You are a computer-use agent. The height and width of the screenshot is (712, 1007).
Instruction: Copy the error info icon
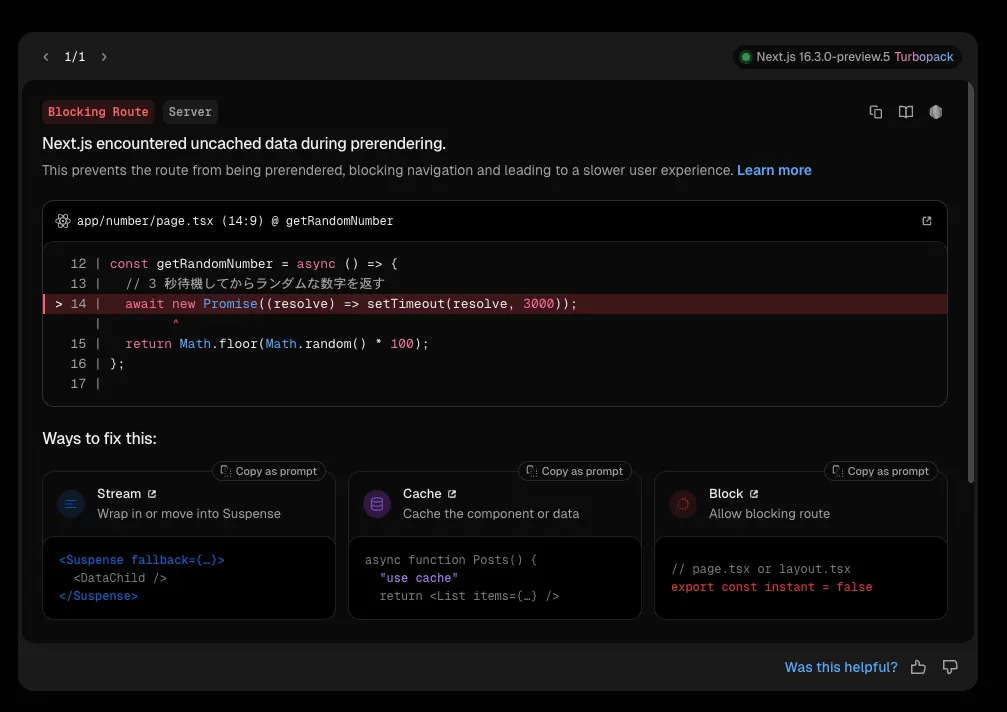click(x=875, y=112)
